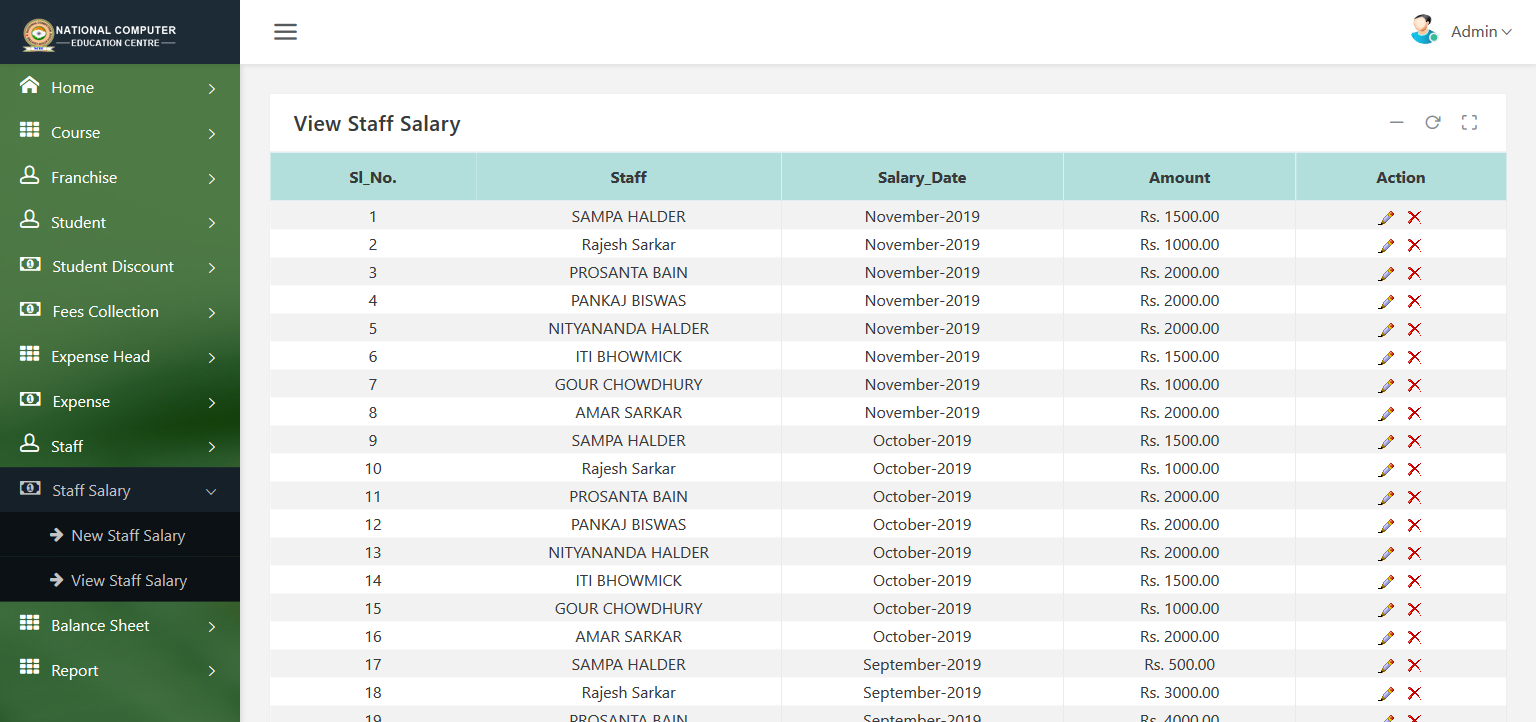Delete salary row 3 PROSANTA BAIN
This screenshot has width=1536, height=722.
[x=1414, y=273]
